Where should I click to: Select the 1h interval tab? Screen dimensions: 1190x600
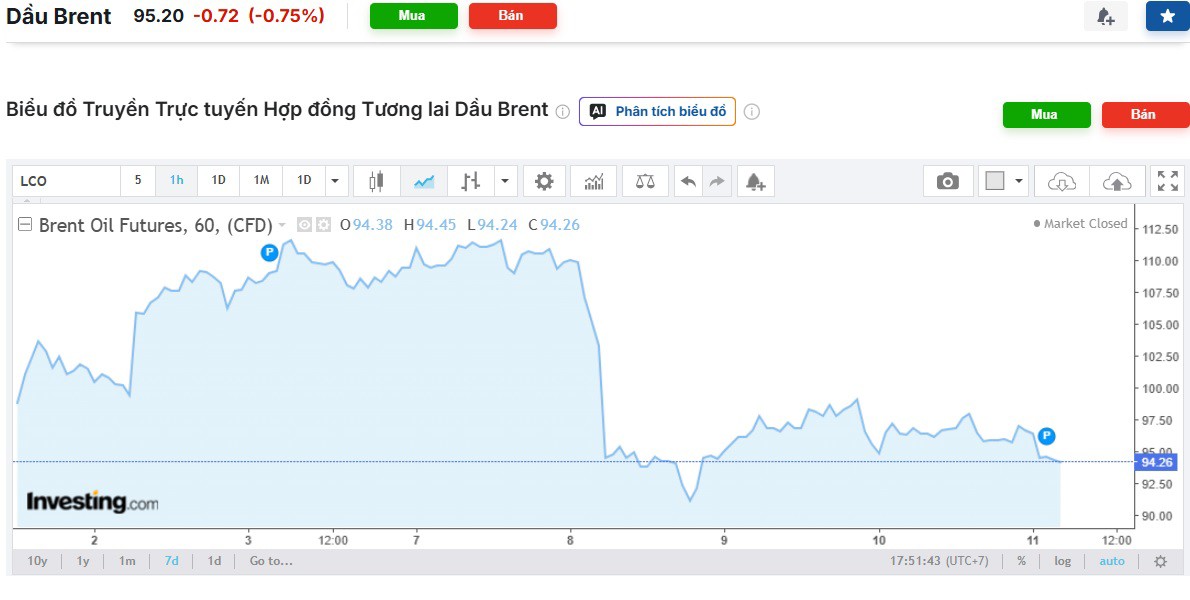[x=177, y=181]
